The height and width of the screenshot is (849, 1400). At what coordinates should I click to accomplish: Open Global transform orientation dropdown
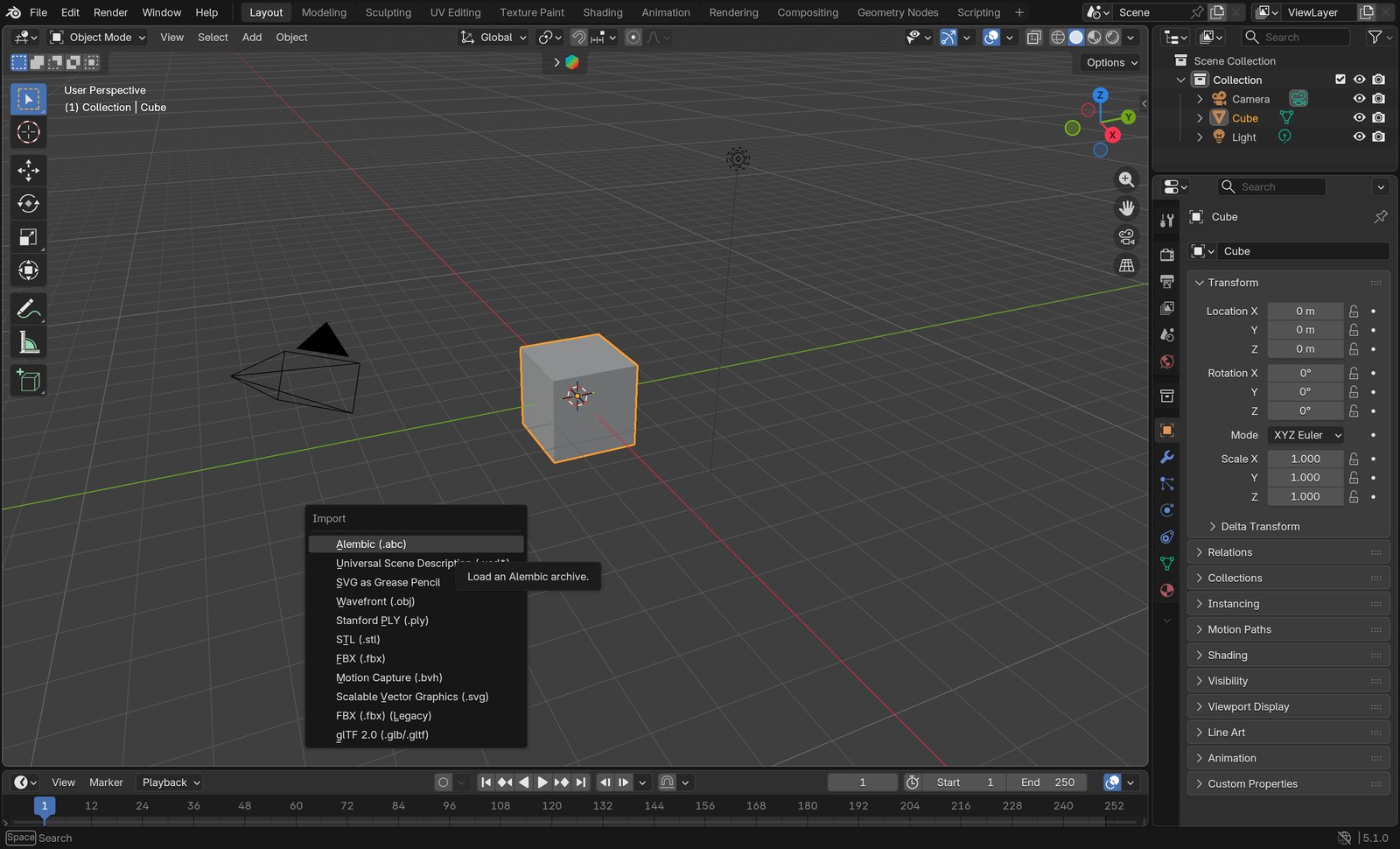pyautogui.click(x=494, y=38)
